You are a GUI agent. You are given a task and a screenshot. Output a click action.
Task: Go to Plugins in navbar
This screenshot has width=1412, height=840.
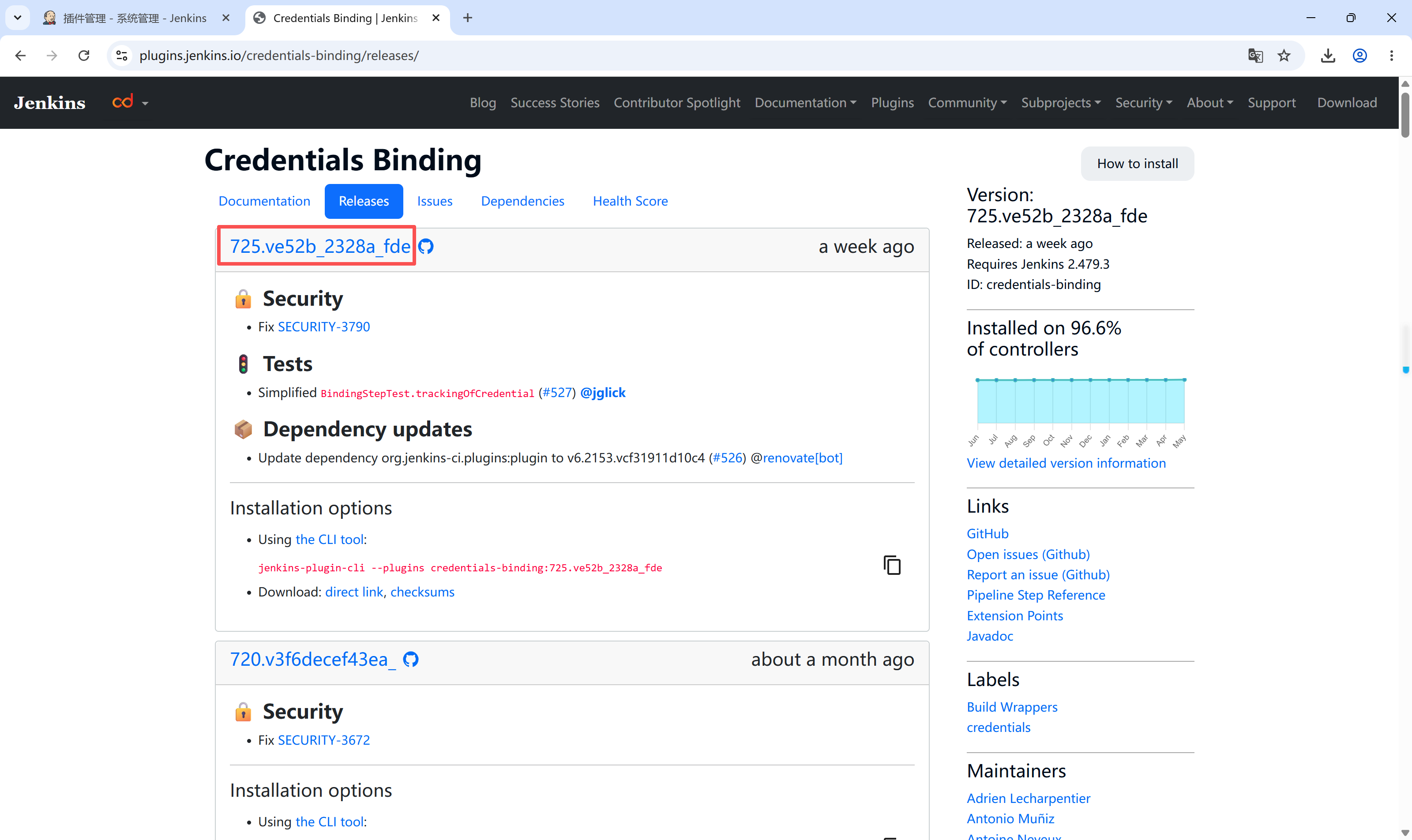pos(892,103)
